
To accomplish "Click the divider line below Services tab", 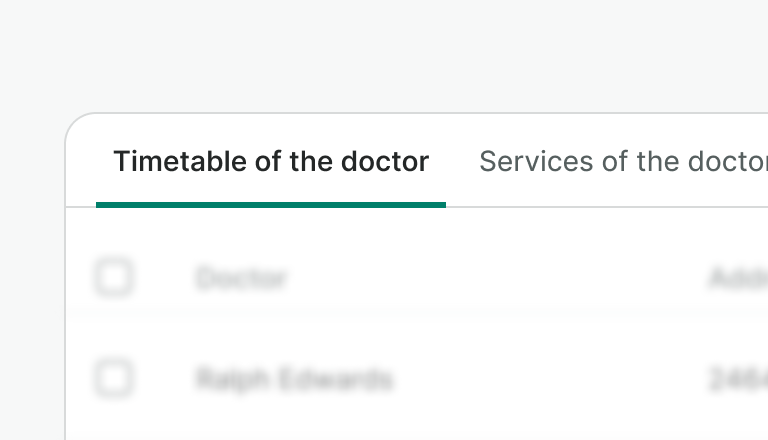I will [620, 207].
